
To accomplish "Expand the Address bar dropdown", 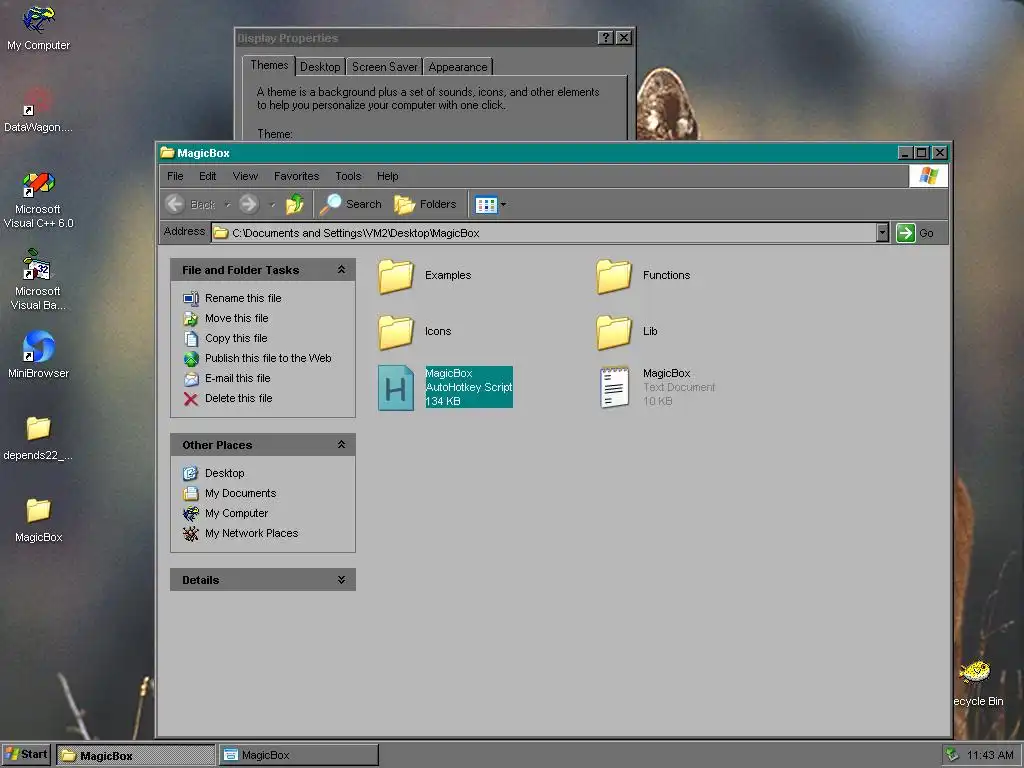I will [x=882, y=232].
